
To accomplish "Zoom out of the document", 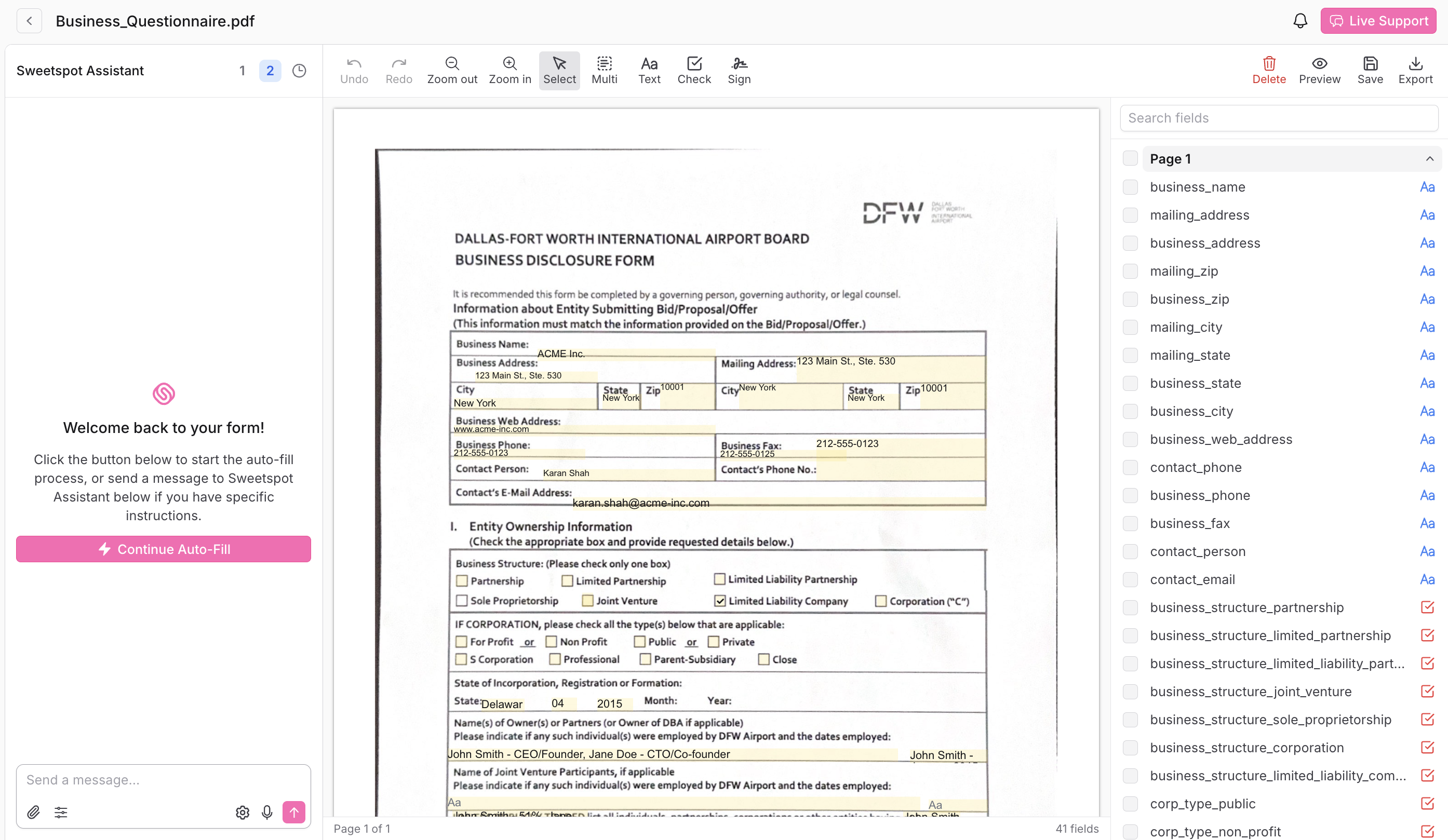I will pos(452,70).
